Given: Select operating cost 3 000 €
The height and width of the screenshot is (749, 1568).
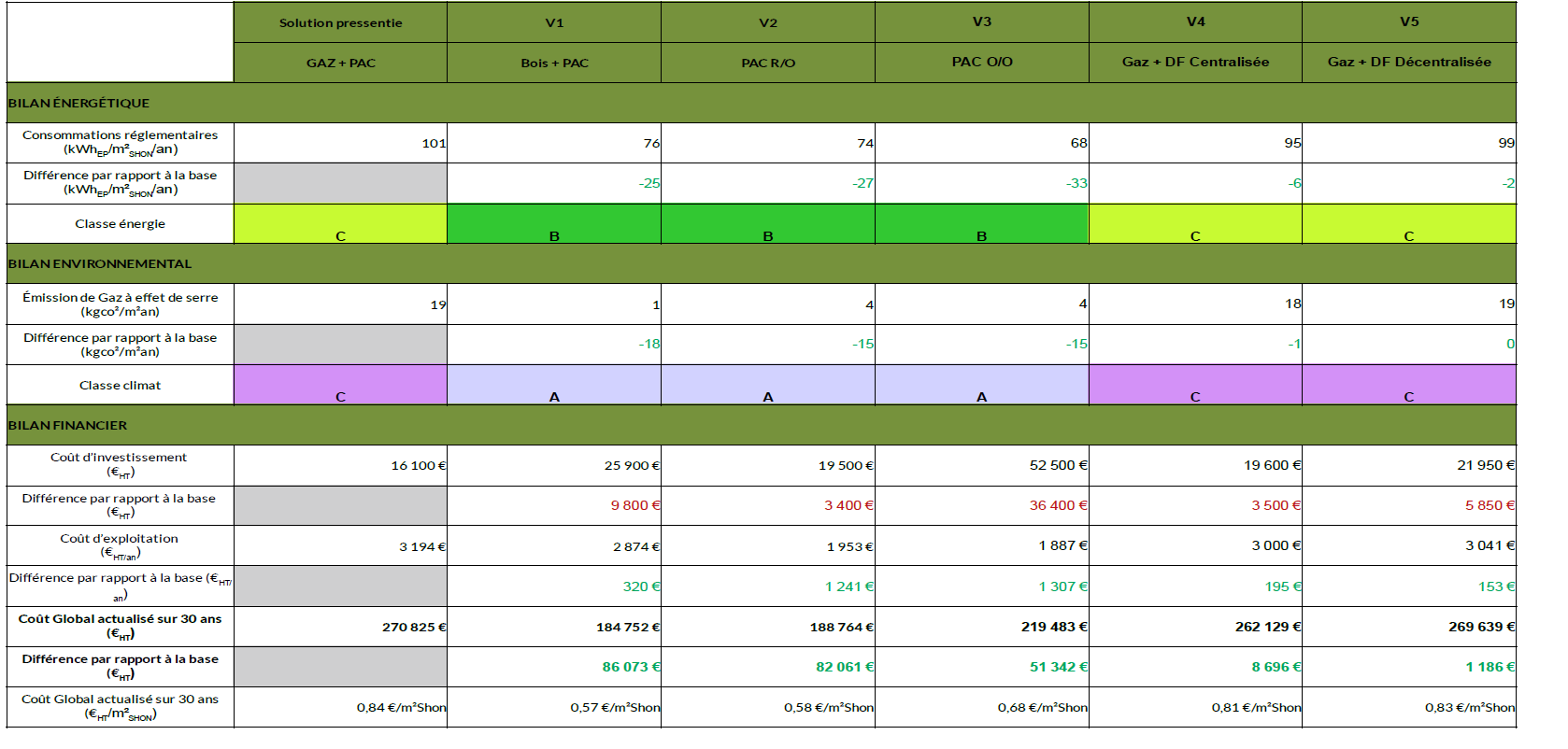Looking at the screenshot, I should point(1195,545).
